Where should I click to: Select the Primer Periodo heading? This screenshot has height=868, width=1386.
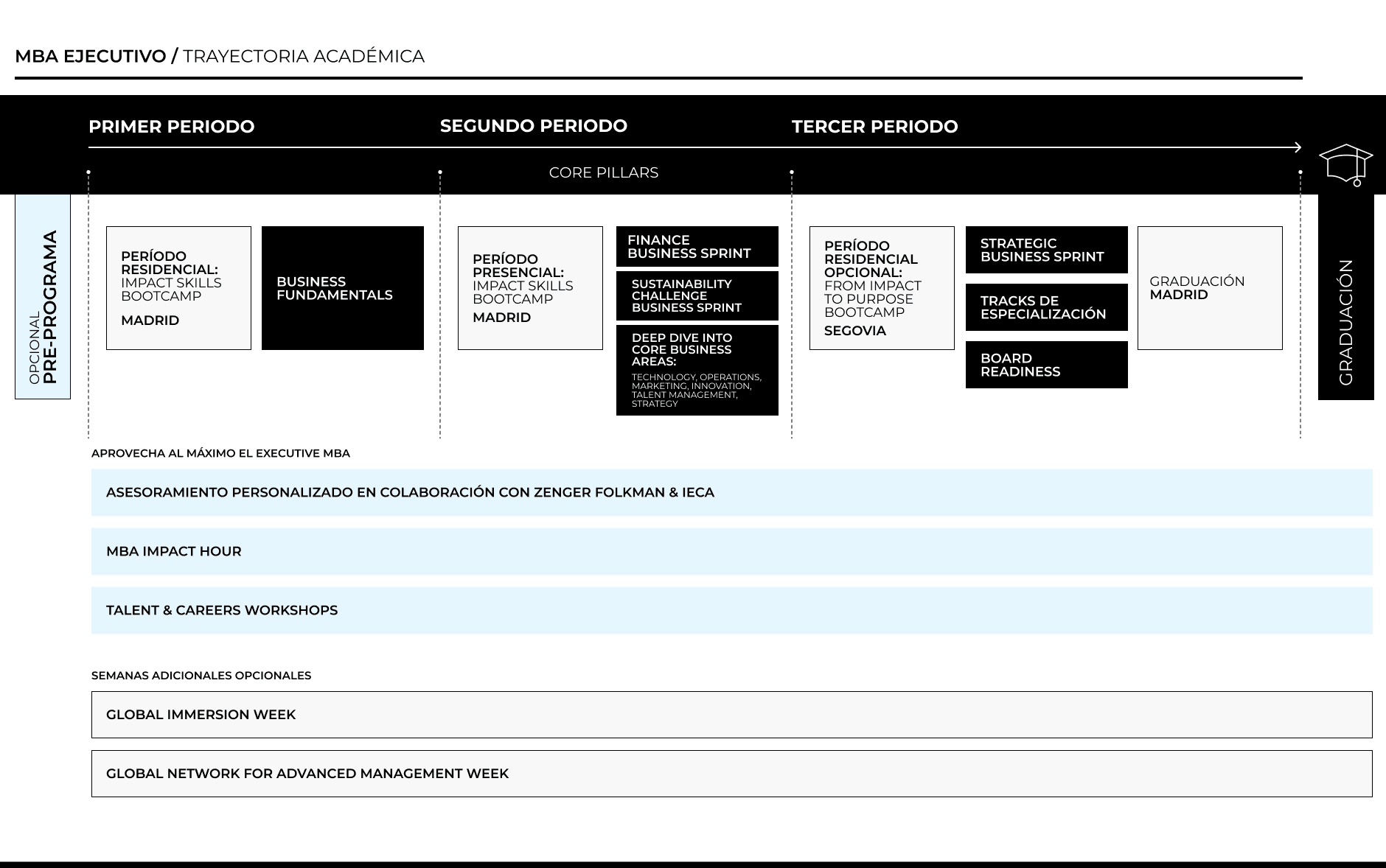[x=172, y=127]
